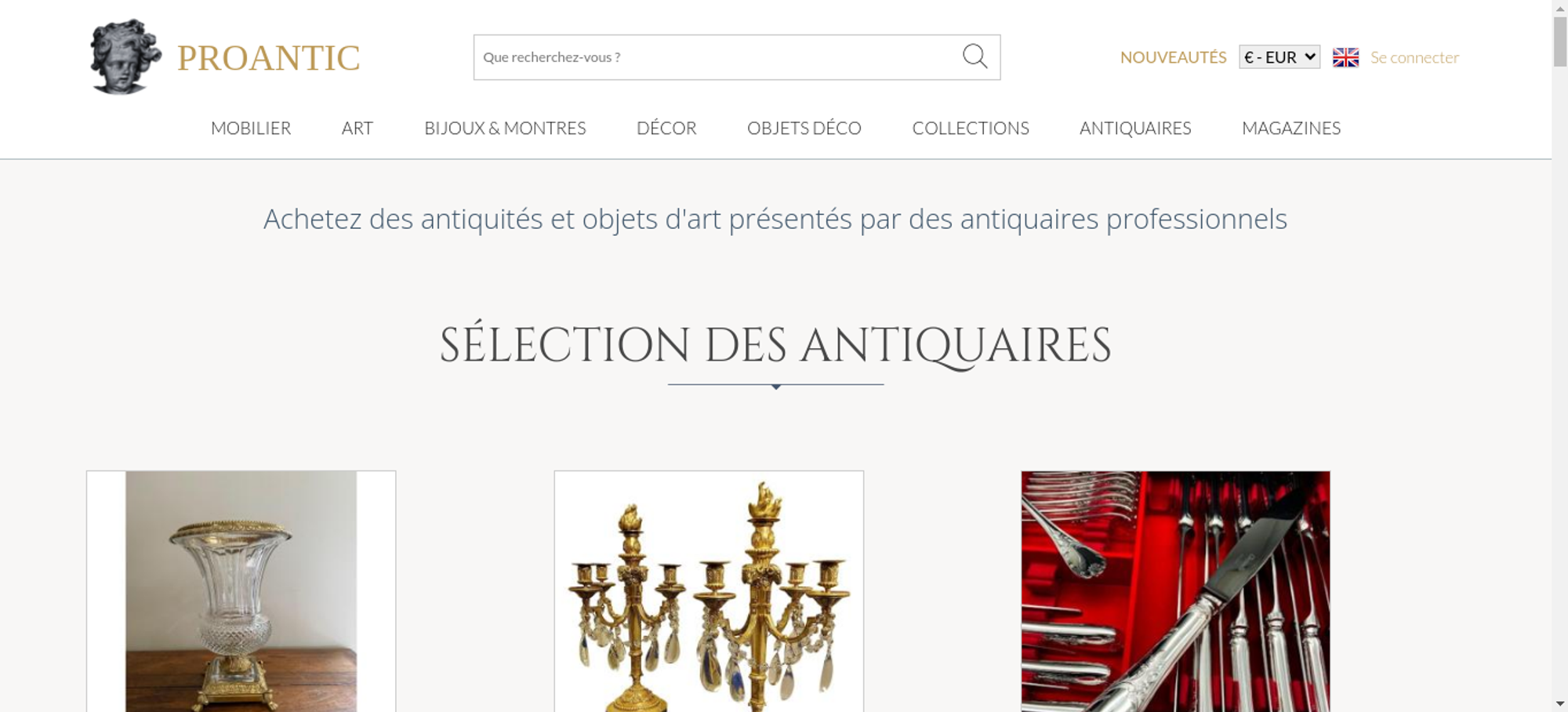
Task: Open the OBJETS DÉCO menu
Action: click(804, 128)
